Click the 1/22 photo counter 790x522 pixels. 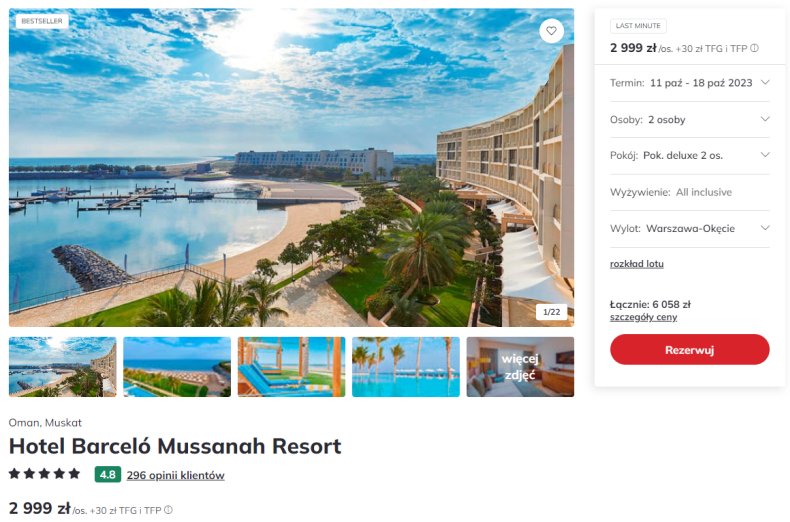(x=551, y=312)
